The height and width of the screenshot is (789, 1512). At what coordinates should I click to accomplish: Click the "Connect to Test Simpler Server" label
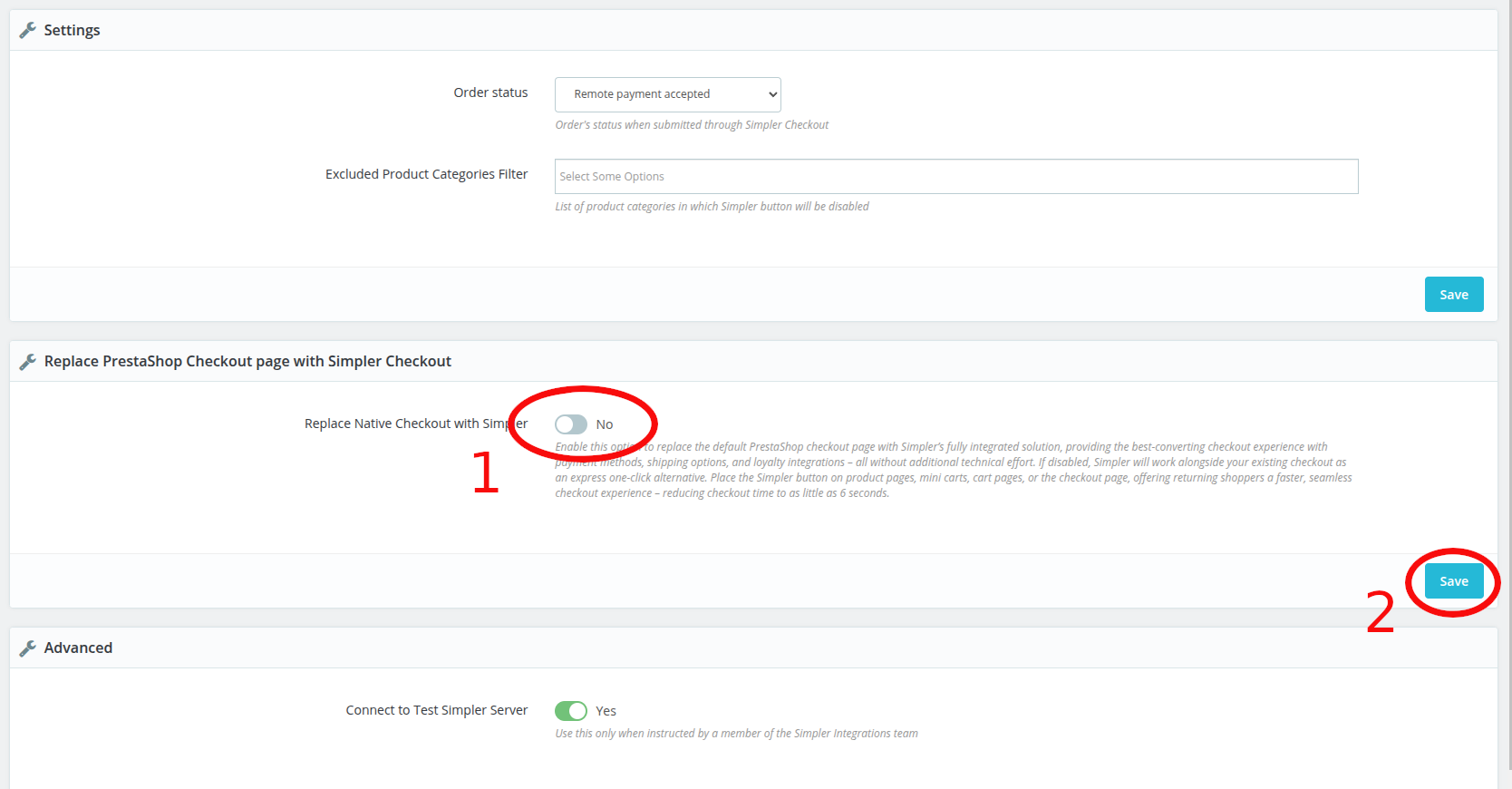click(x=436, y=710)
